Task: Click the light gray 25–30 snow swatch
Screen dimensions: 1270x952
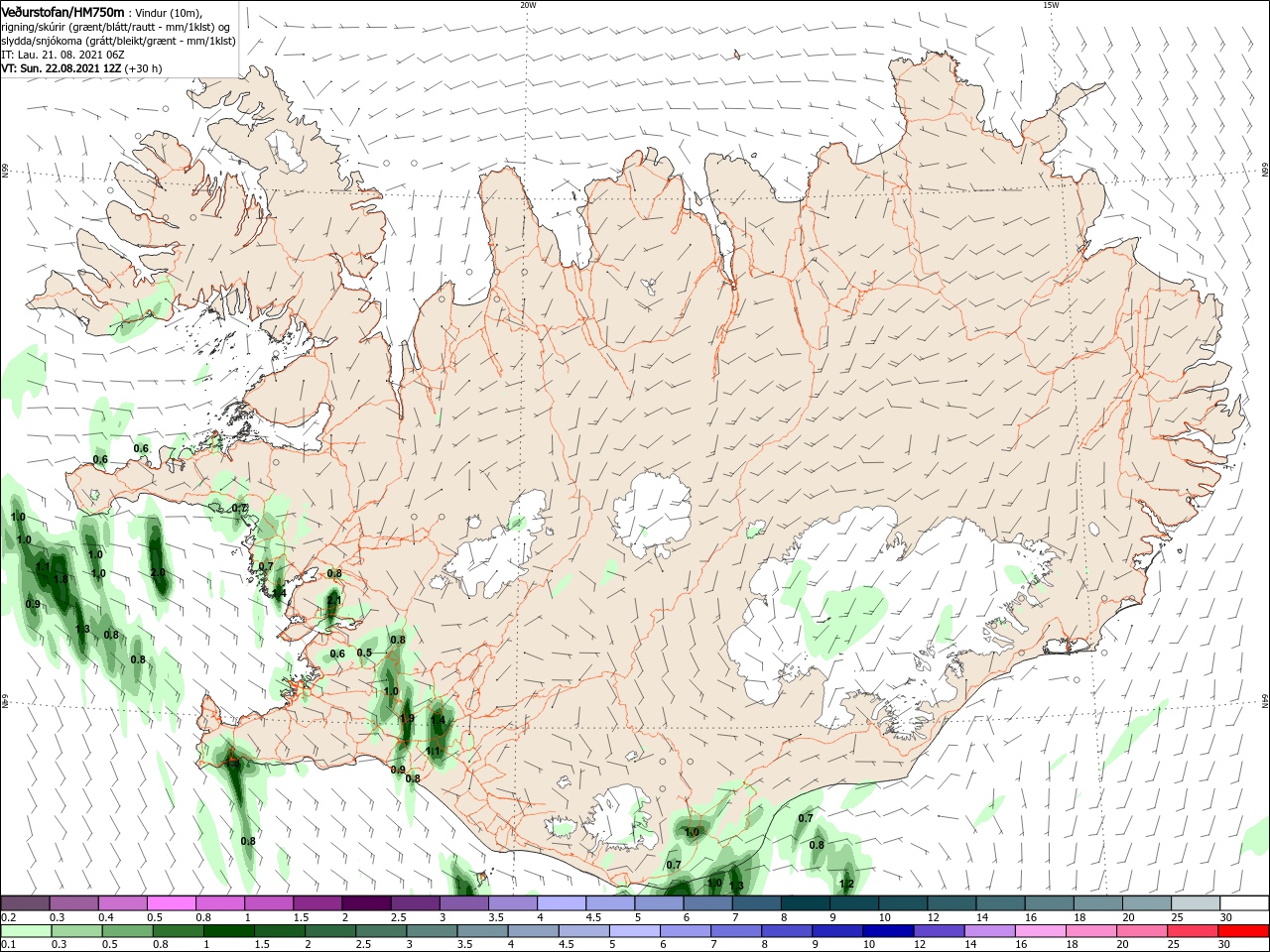Action: (1196, 903)
